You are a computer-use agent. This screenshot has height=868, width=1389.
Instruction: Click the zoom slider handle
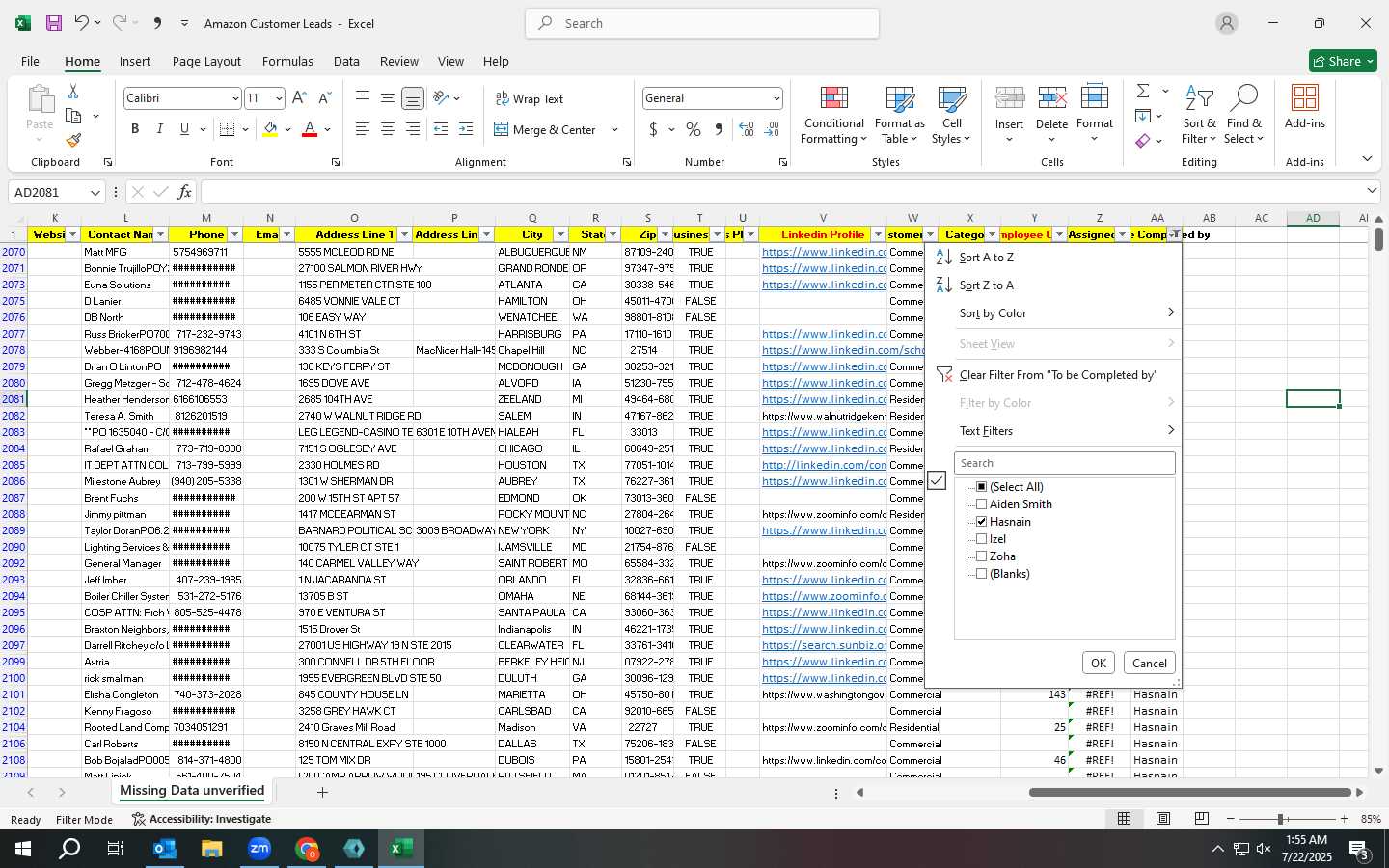[x=1281, y=819]
